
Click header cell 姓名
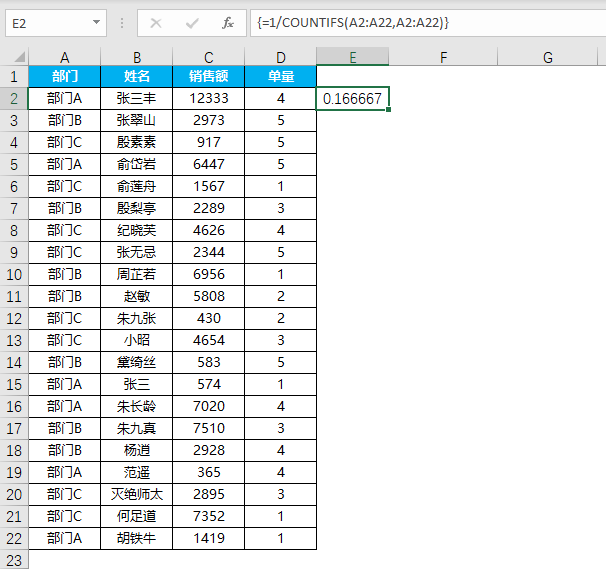click(136, 77)
